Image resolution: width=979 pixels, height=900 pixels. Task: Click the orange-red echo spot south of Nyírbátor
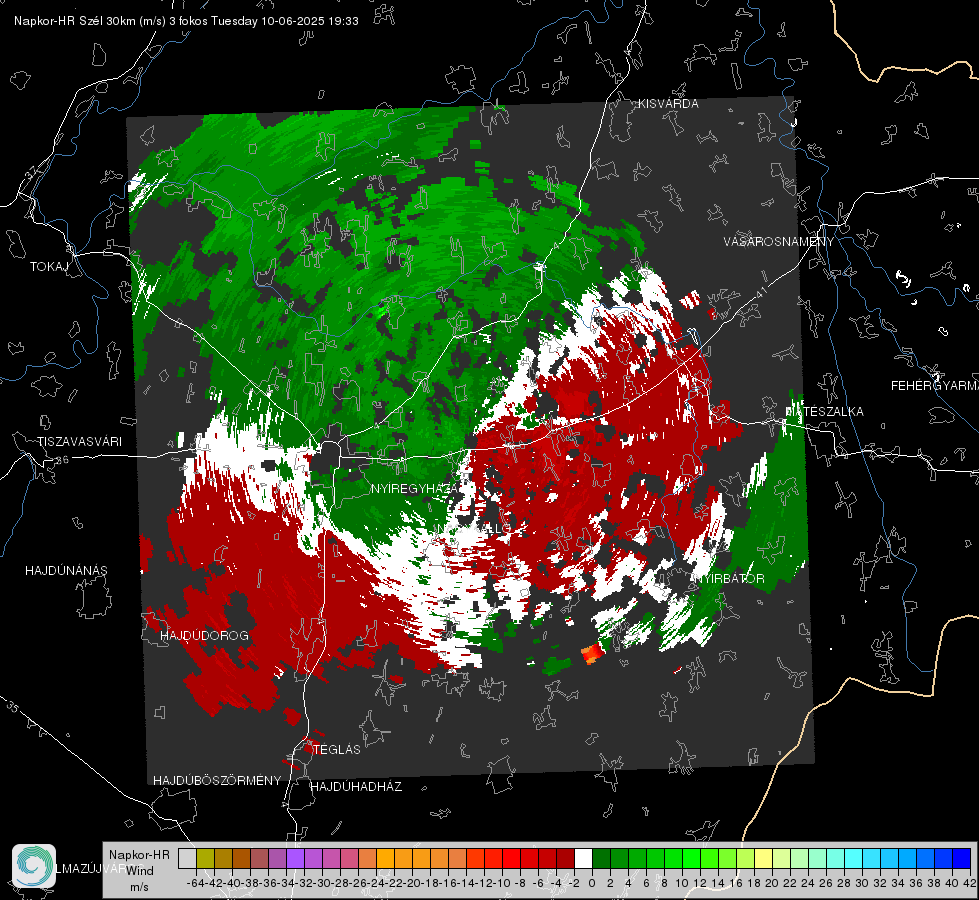pos(593,653)
